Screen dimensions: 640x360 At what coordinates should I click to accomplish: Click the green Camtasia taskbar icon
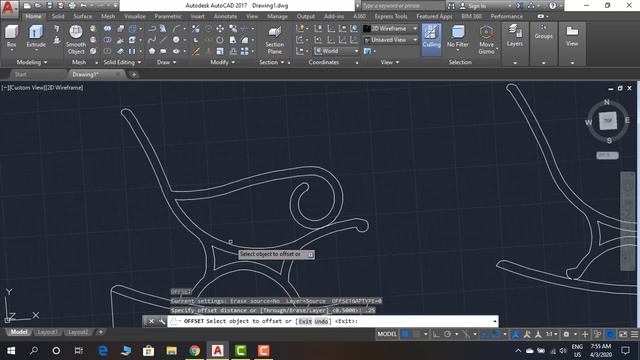[x=240, y=351]
